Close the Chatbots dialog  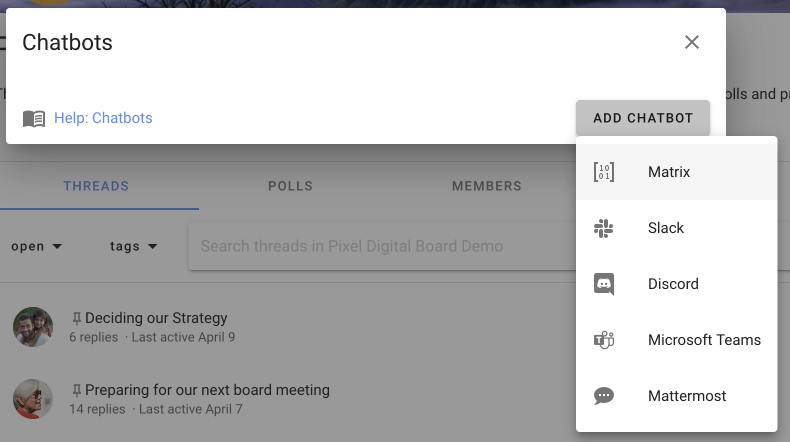[x=692, y=42]
